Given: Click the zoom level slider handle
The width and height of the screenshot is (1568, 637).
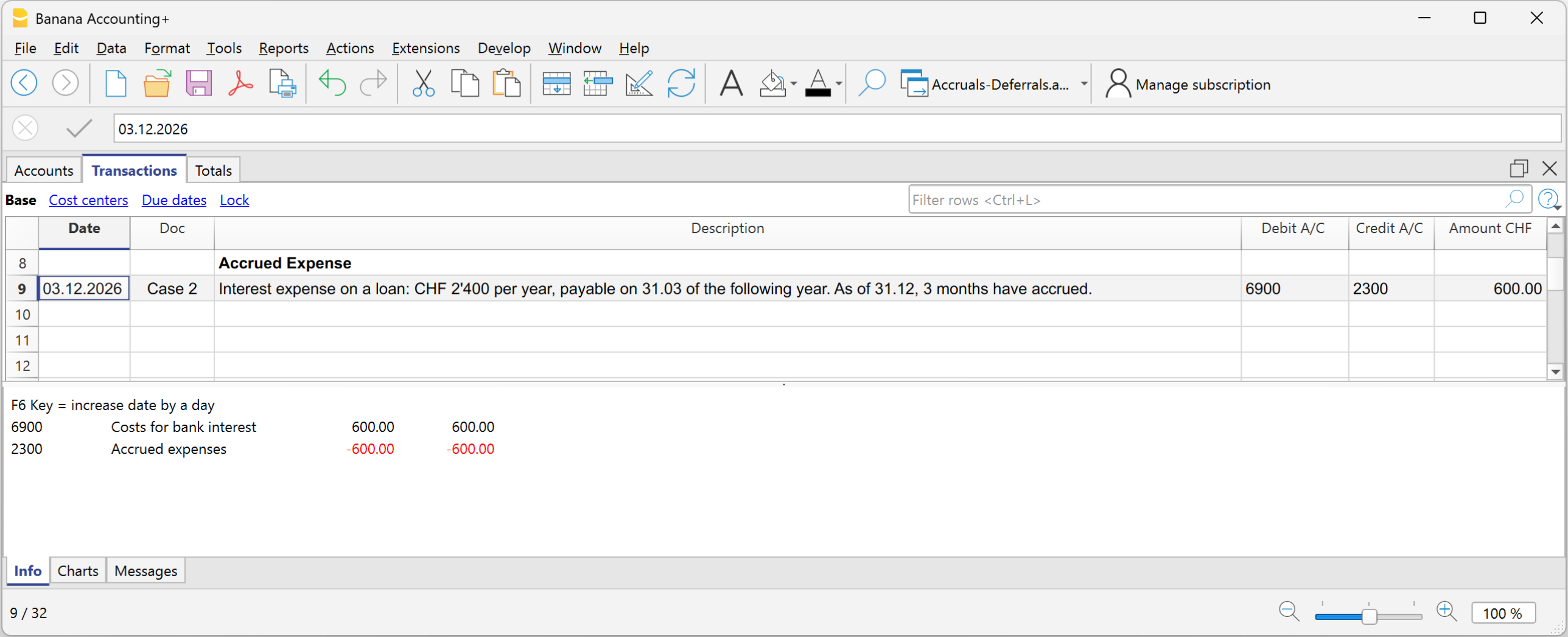Looking at the screenshot, I should (x=1370, y=616).
